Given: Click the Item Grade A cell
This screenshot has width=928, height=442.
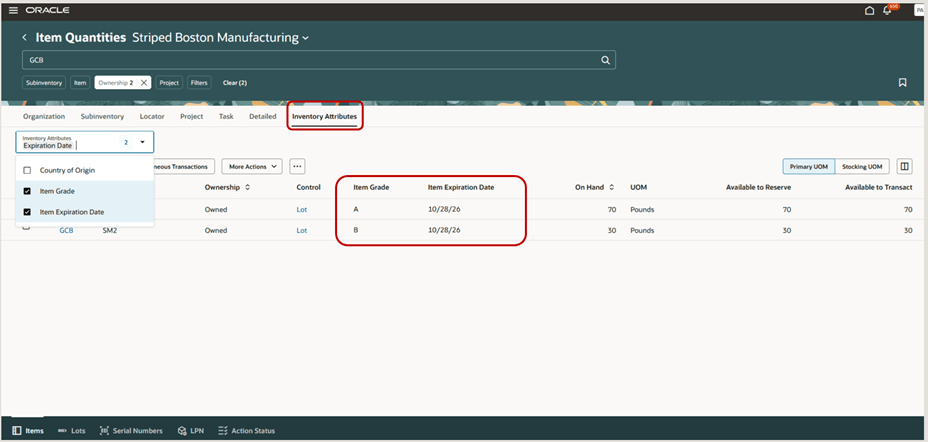Looking at the screenshot, I should tap(356, 209).
